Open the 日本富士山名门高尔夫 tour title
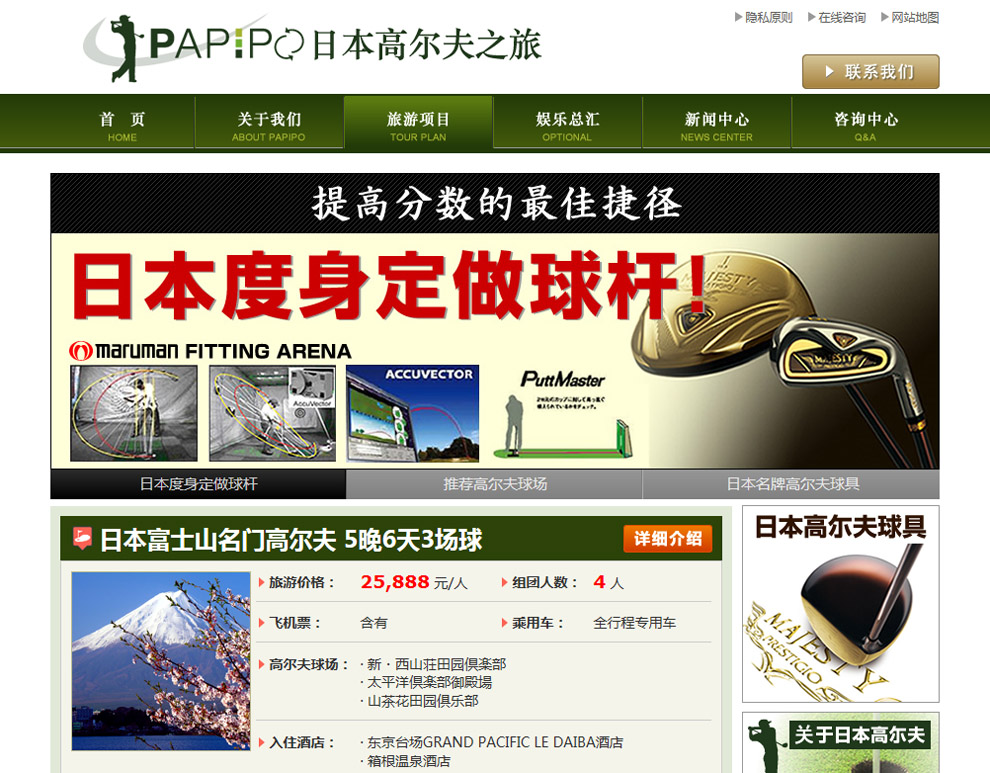 pyautogui.click(x=291, y=540)
